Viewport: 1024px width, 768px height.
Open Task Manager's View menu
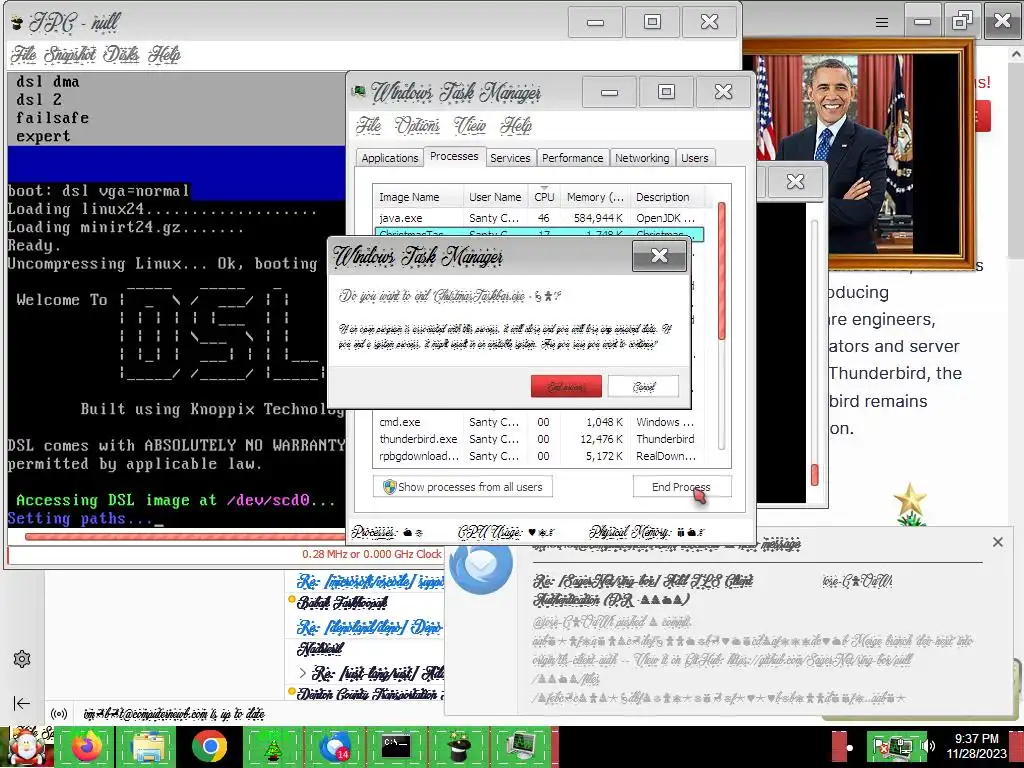[470, 125]
